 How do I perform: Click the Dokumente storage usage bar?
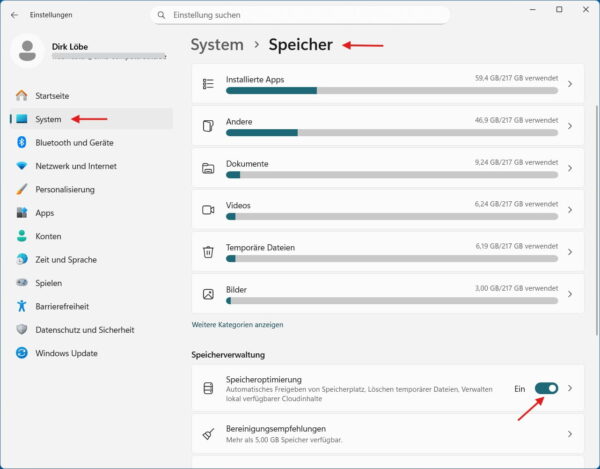pyautogui.click(x=392, y=175)
